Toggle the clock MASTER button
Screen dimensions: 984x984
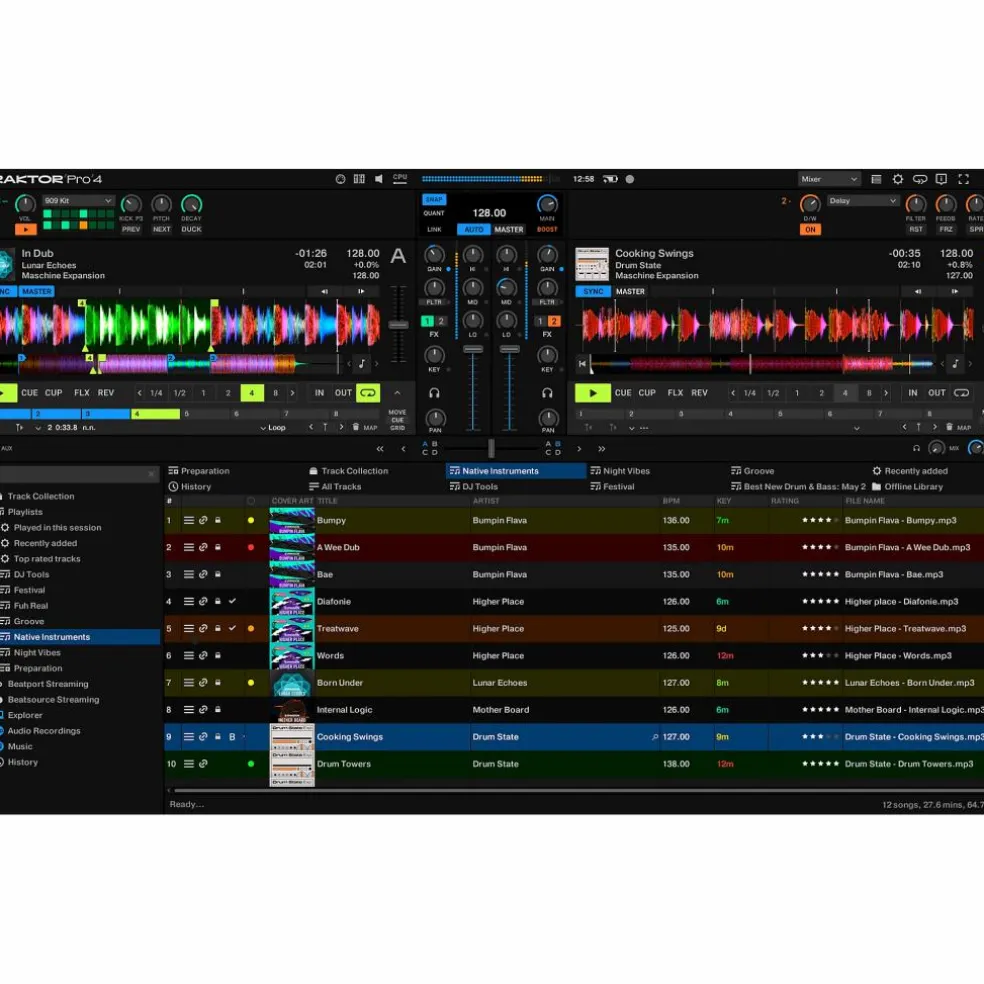click(508, 230)
